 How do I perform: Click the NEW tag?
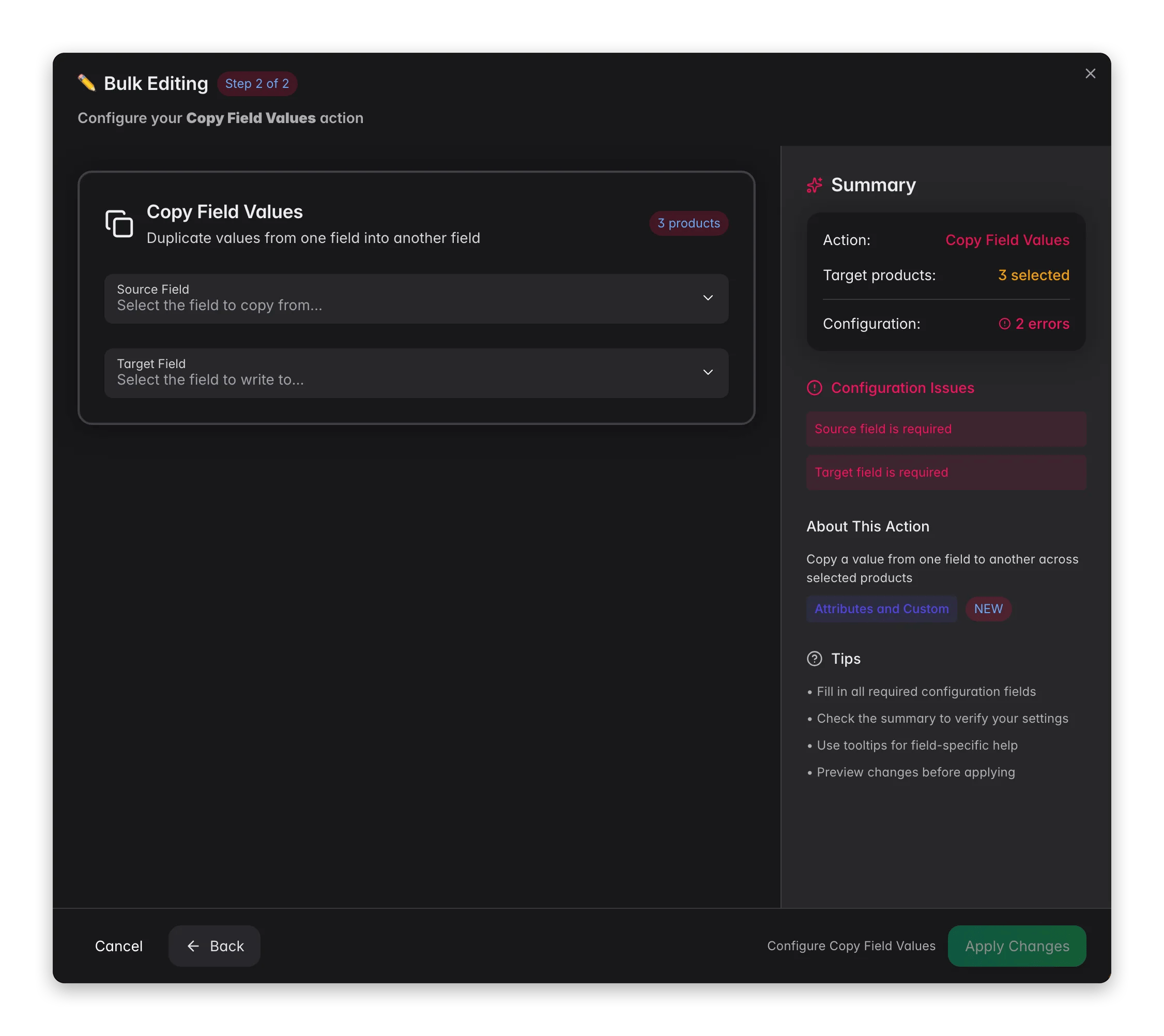(988, 609)
